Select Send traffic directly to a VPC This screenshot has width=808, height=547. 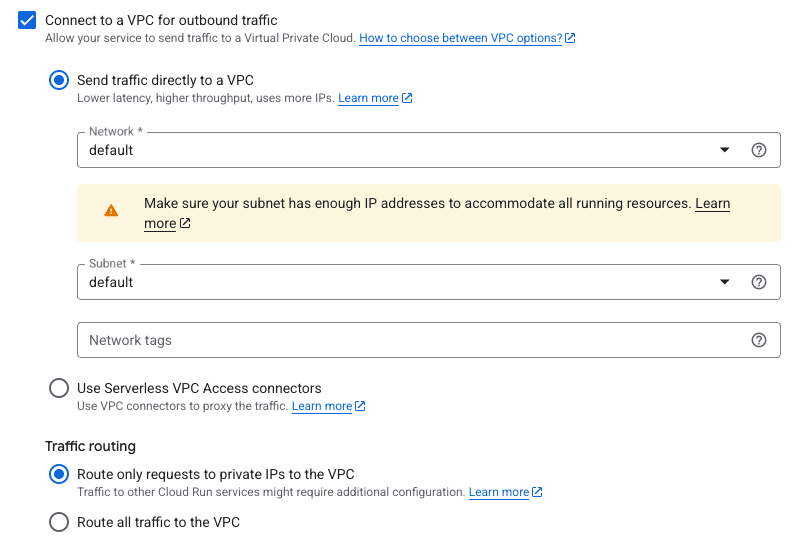click(x=59, y=80)
